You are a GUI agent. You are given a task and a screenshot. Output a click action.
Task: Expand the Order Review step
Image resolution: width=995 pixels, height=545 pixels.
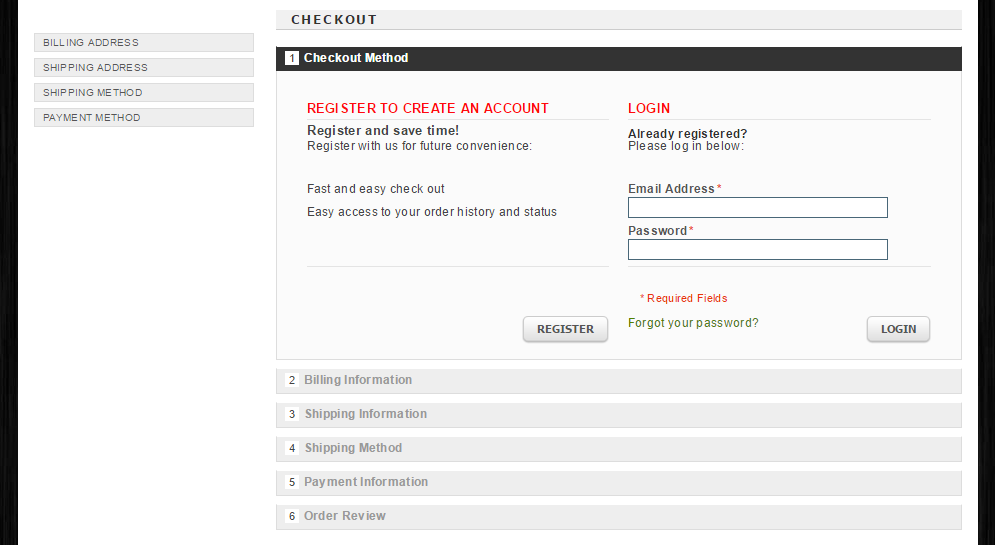pos(345,516)
